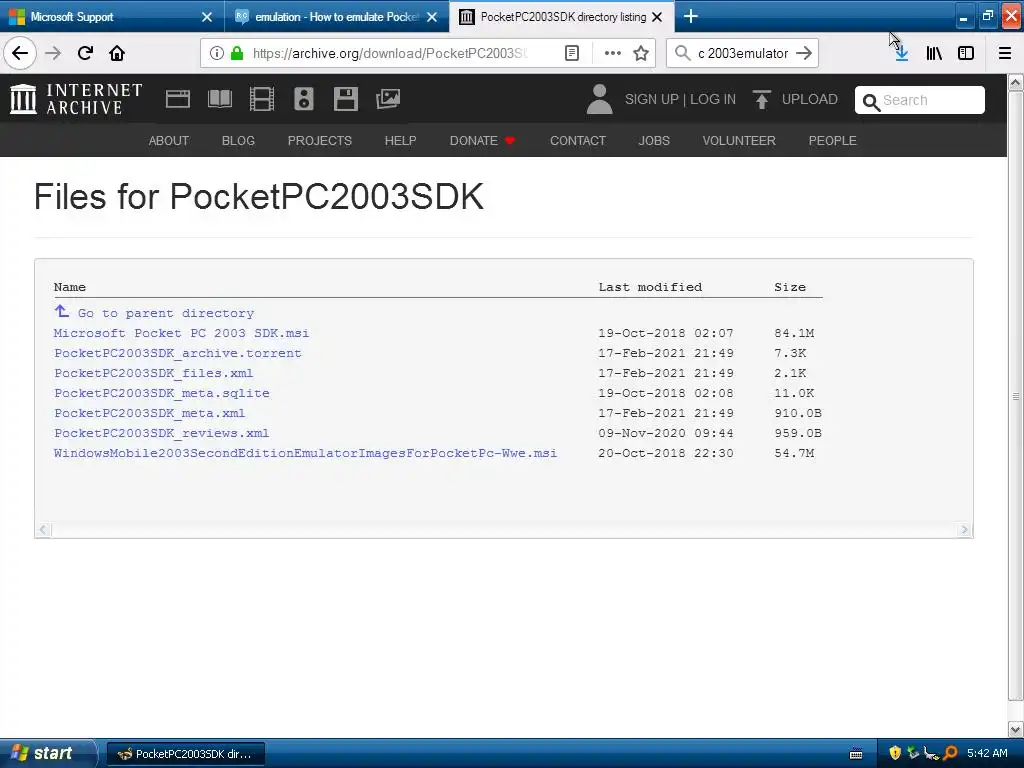Open the Firefox hamburger menu
Viewport: 1024px width, 768px height.
1005,53
